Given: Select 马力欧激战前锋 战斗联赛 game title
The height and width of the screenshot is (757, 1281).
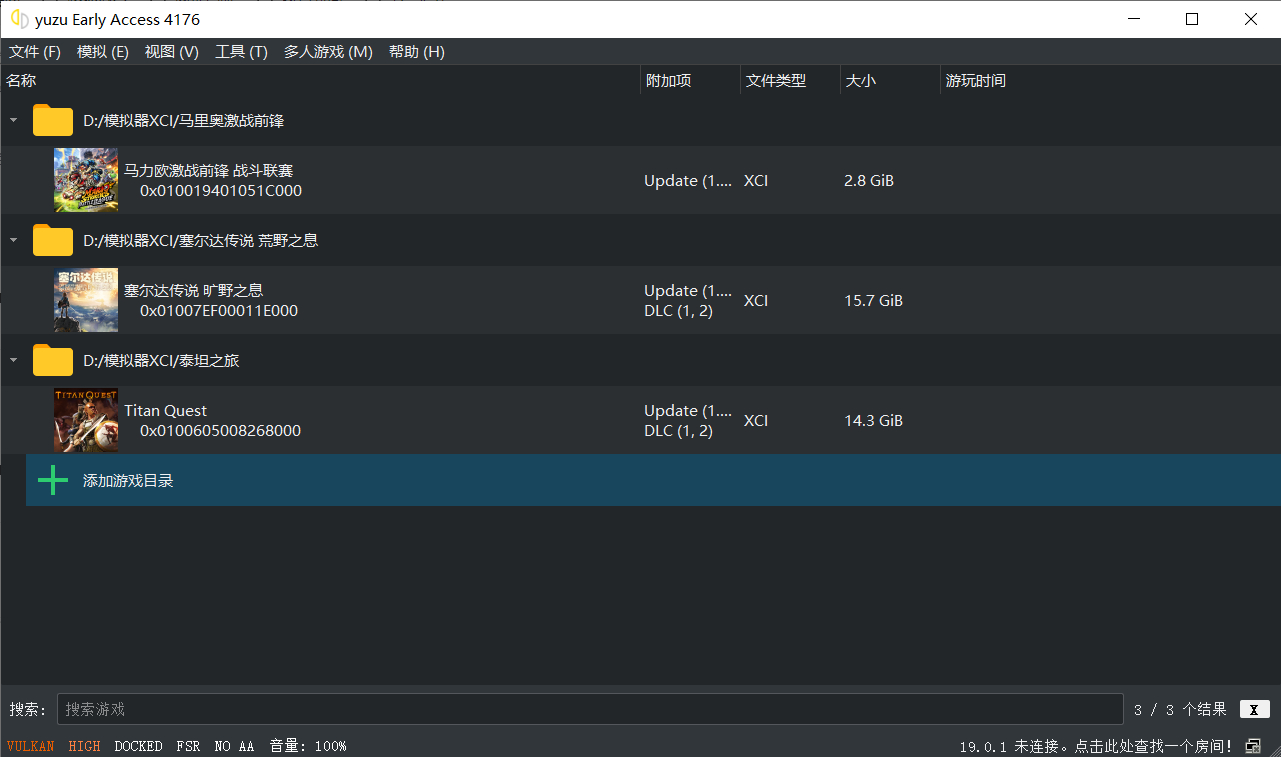Looking at the screenshot, I should (x=208, y=171).
